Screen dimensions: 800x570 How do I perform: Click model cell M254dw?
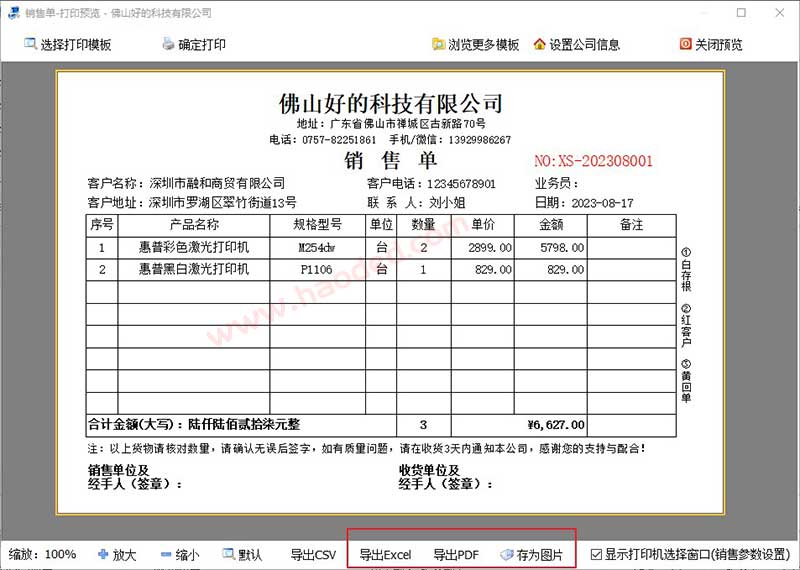317,248
